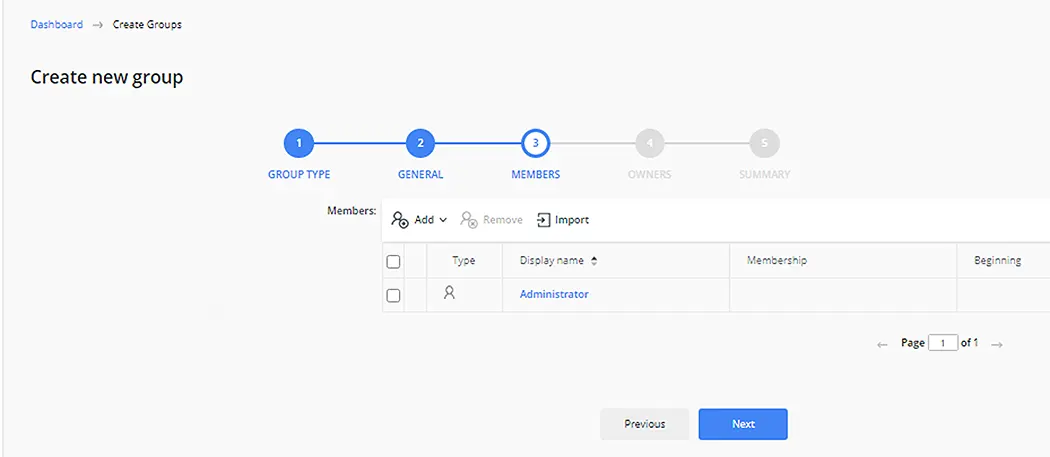The height and width of the screenshot is (457, 1050).
Task: Click the Import icon
Action: coord(544,220)
